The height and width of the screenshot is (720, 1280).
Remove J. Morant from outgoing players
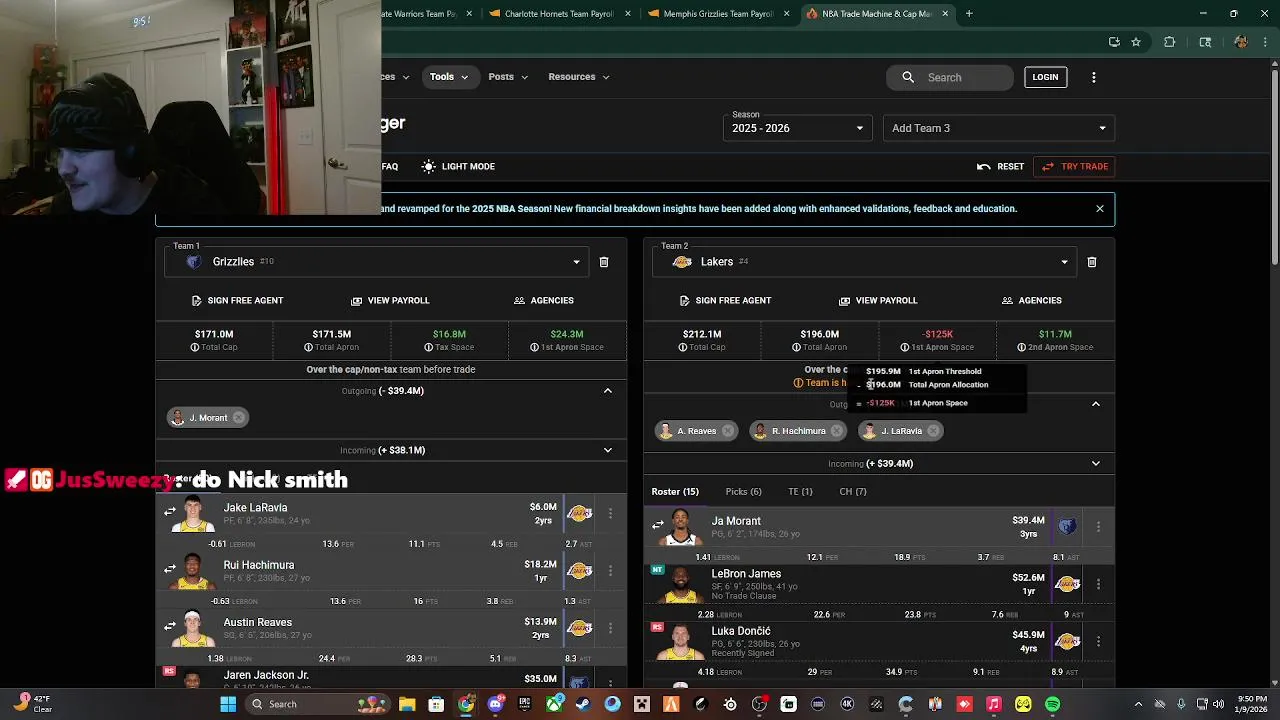coord(238,418)
